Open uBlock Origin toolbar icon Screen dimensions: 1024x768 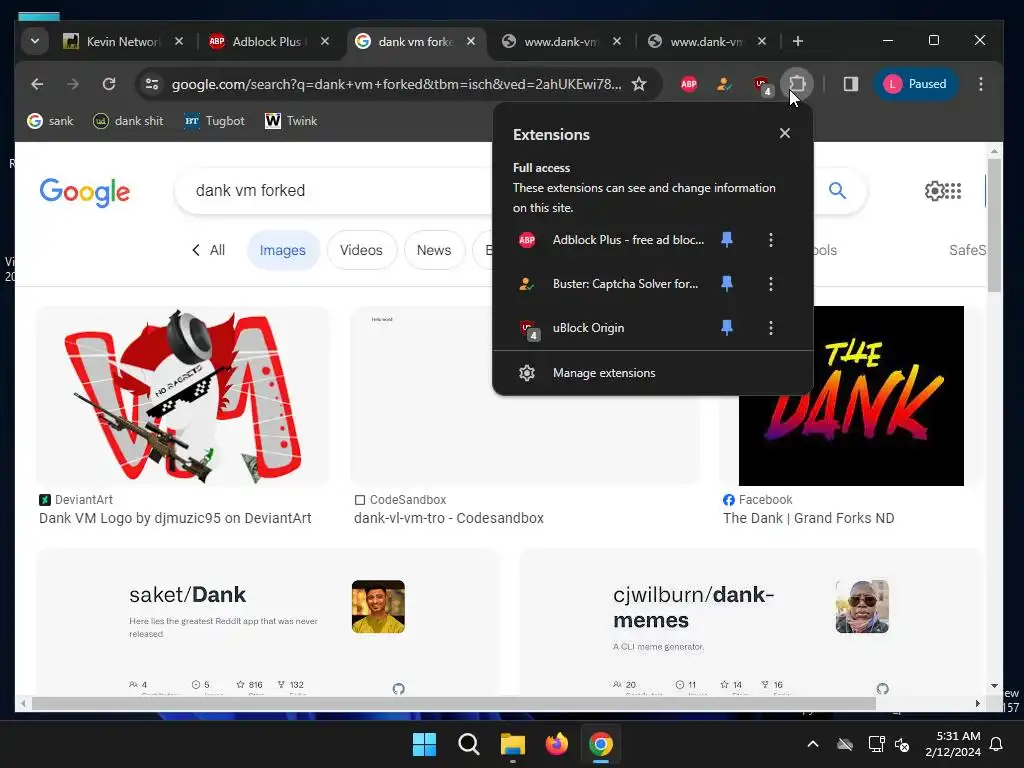[761, 85]
